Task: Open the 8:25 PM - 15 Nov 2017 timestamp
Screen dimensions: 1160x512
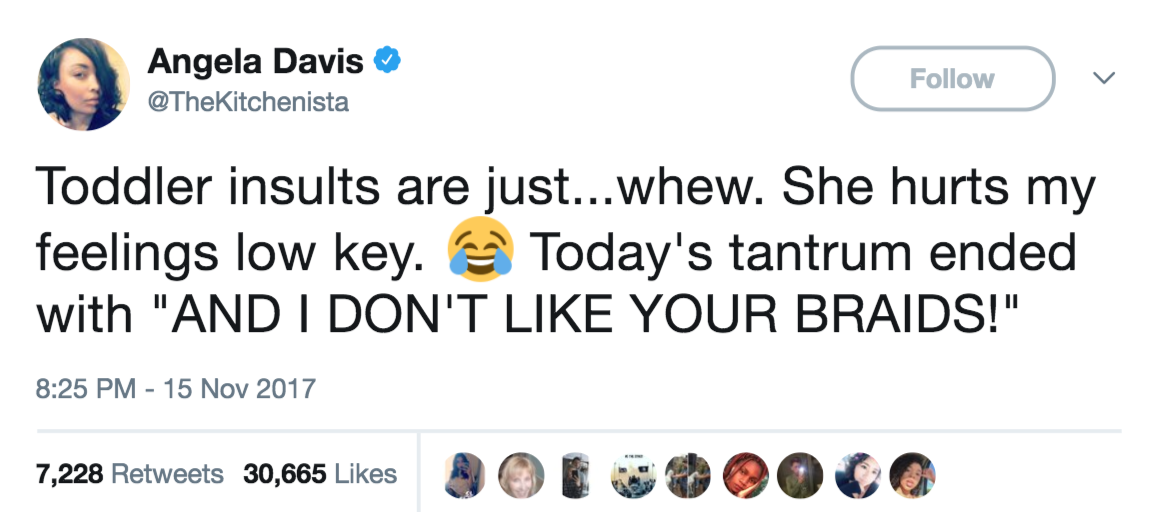Action: (175, 387)
